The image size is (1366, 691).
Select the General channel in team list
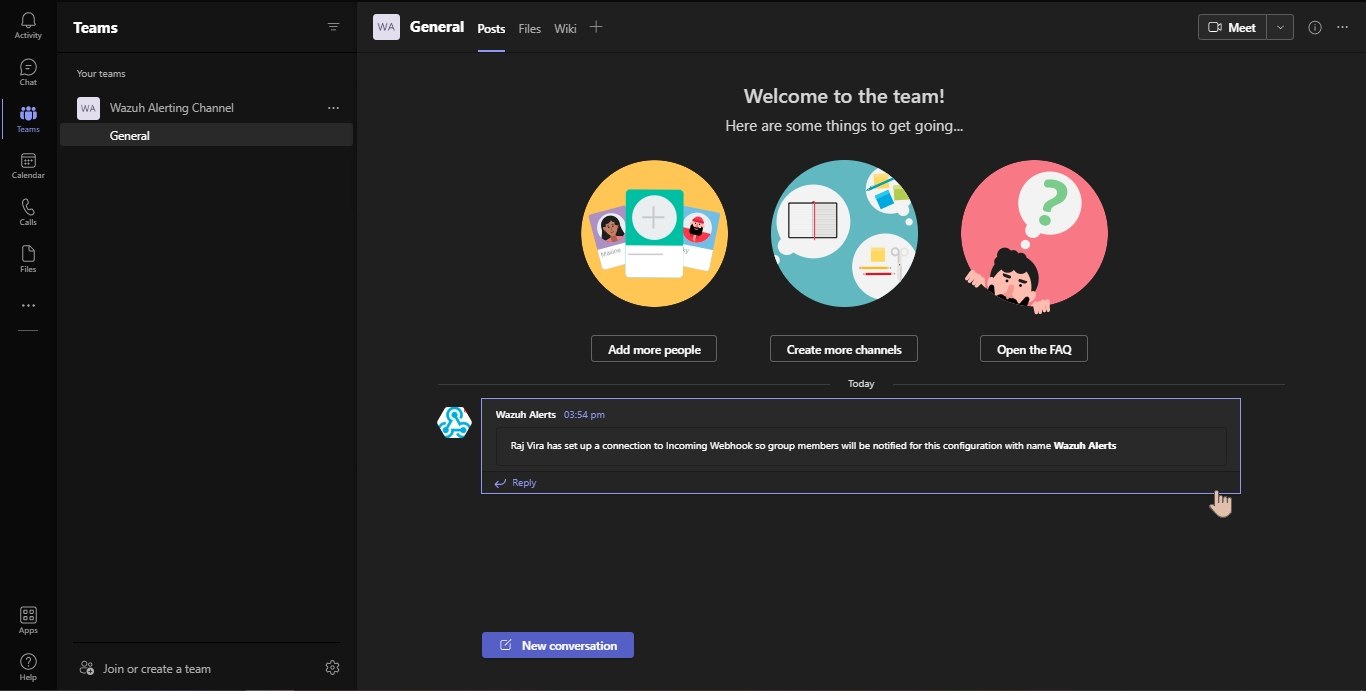[x=206, y=135]
